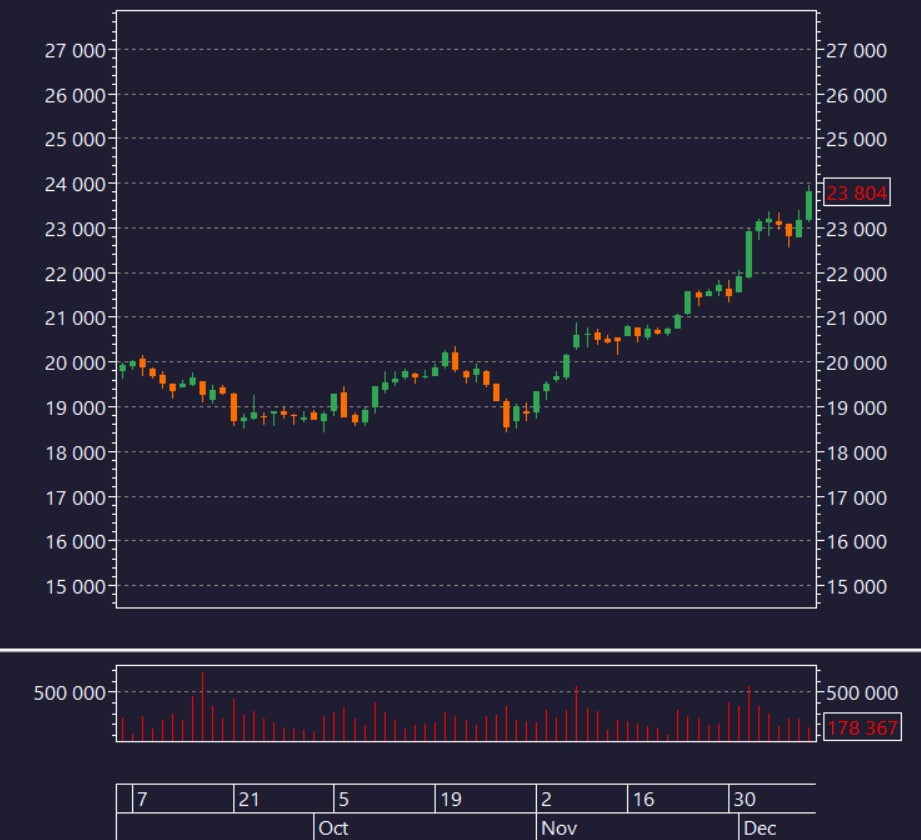Viewport: 921px width, 840px height.
Task: Click the date label 19 on the time axis
Action: [451, 799]
